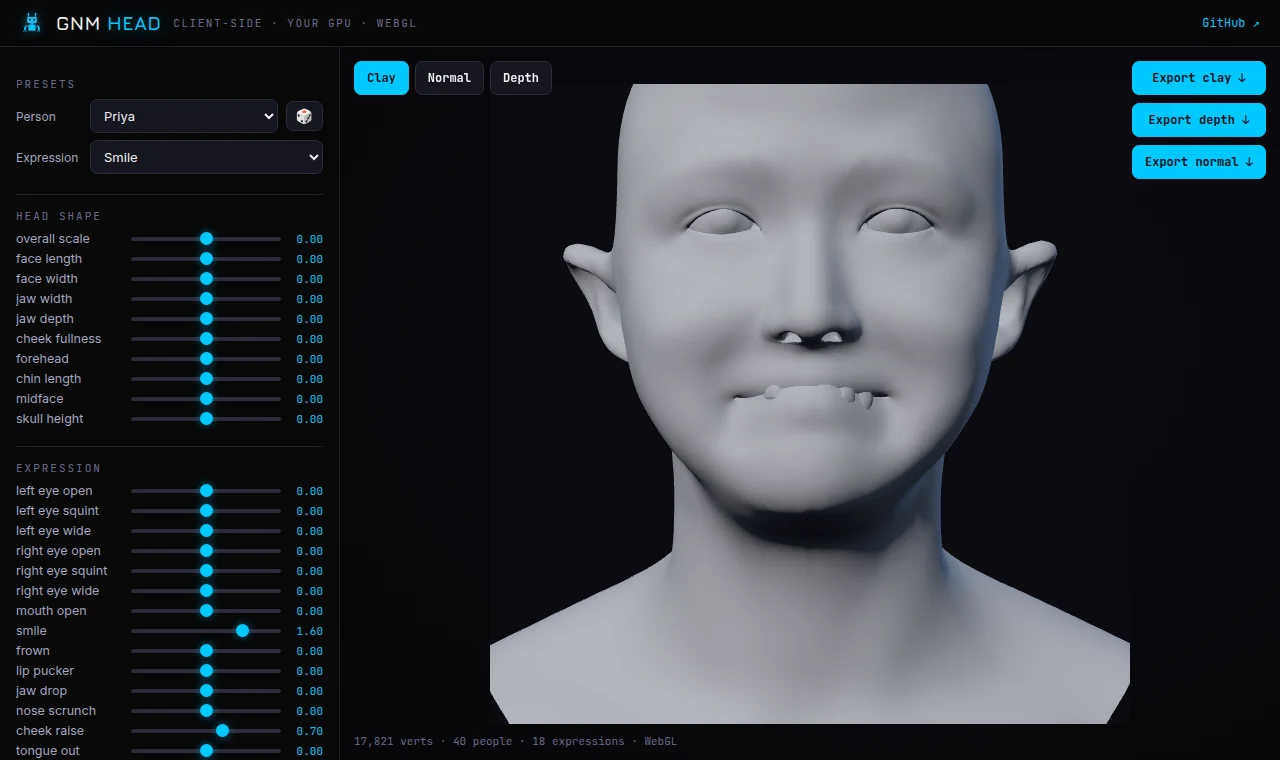The width and height of the screenshot is (1280, 760).
Task: Open the GitHub link
Action: click(1231, 23)
